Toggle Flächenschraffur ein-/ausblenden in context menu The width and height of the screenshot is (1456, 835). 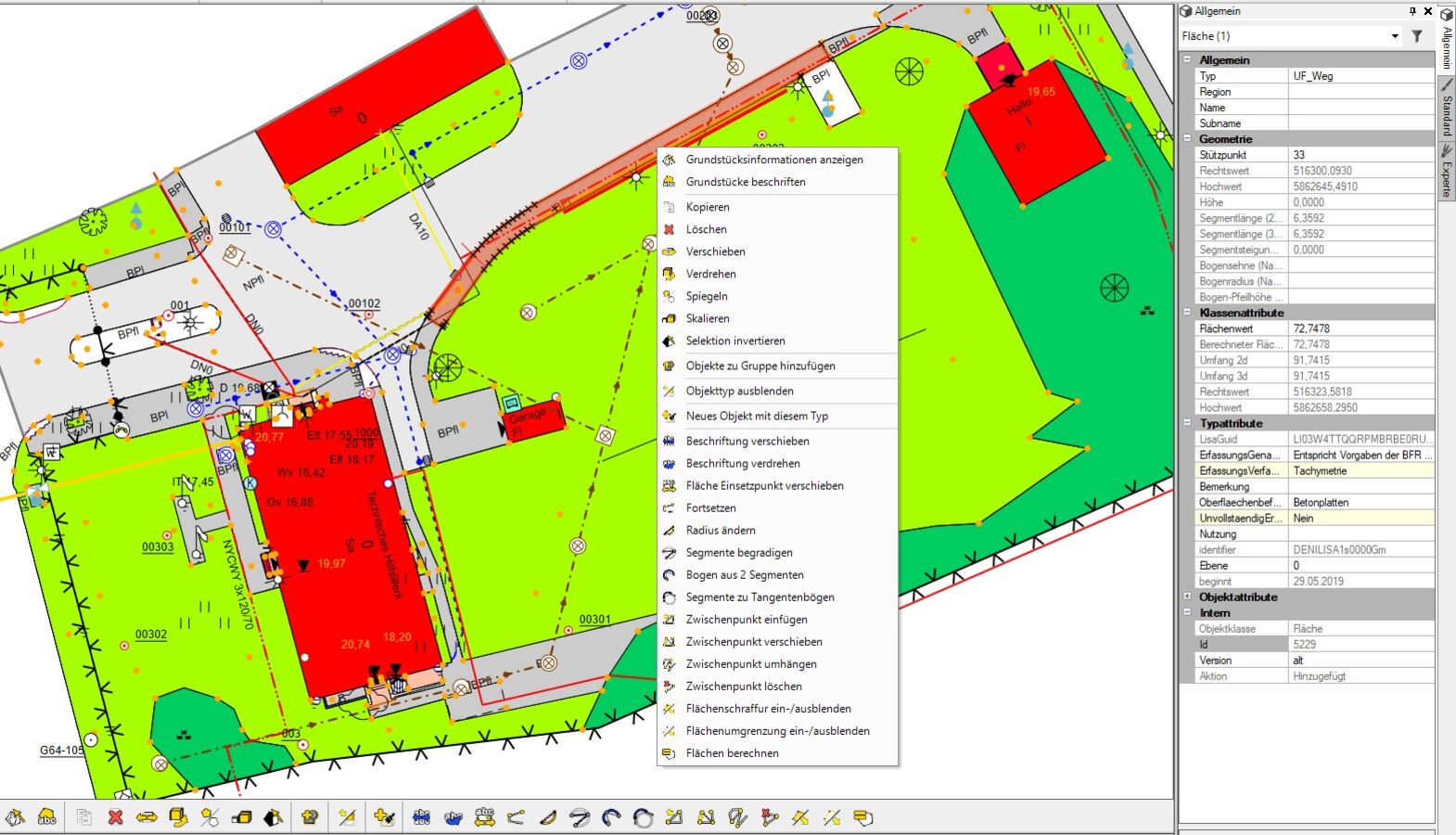(x=768, y=709)
